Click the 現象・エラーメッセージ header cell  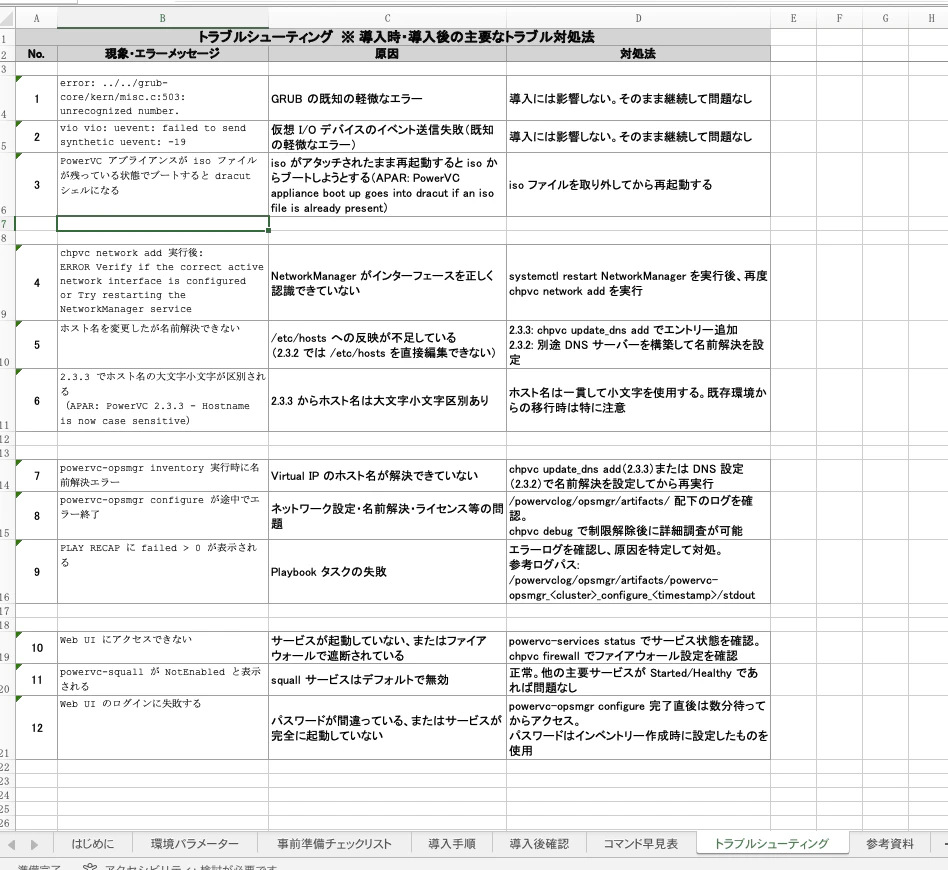[163, 54]
